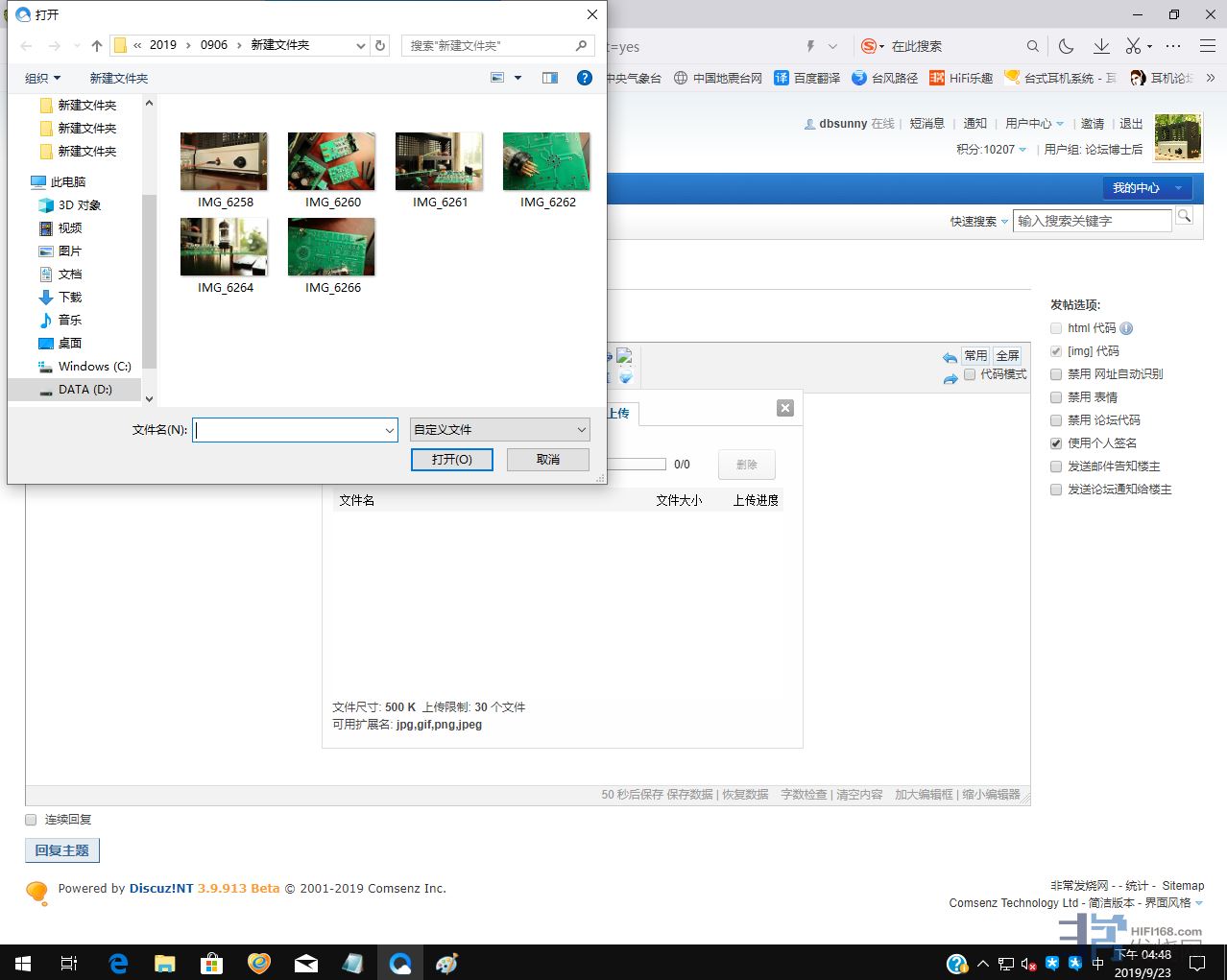
Task: Toggle night mode moon icon
Action: coord(1066,46)
